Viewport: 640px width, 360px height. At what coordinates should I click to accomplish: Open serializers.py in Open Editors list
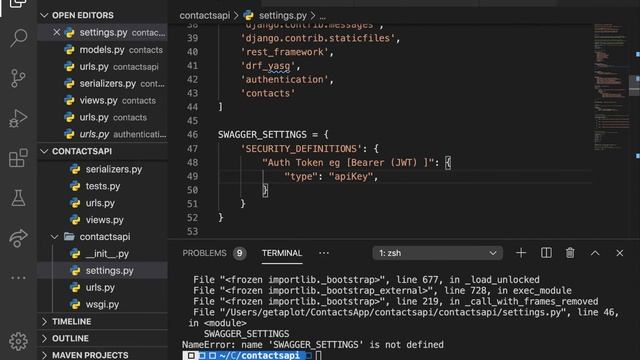(x=102, y=84)
